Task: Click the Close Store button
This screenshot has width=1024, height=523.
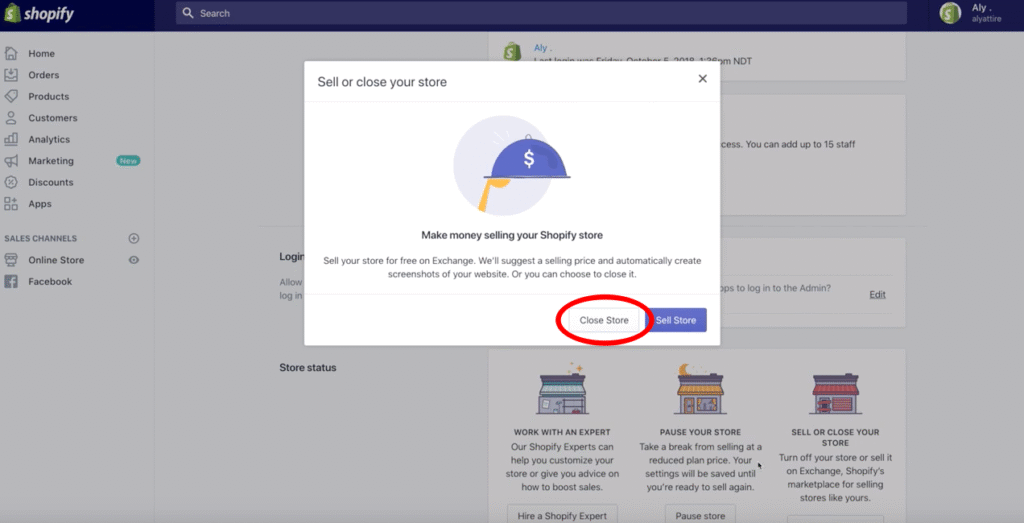Action: 604,320
